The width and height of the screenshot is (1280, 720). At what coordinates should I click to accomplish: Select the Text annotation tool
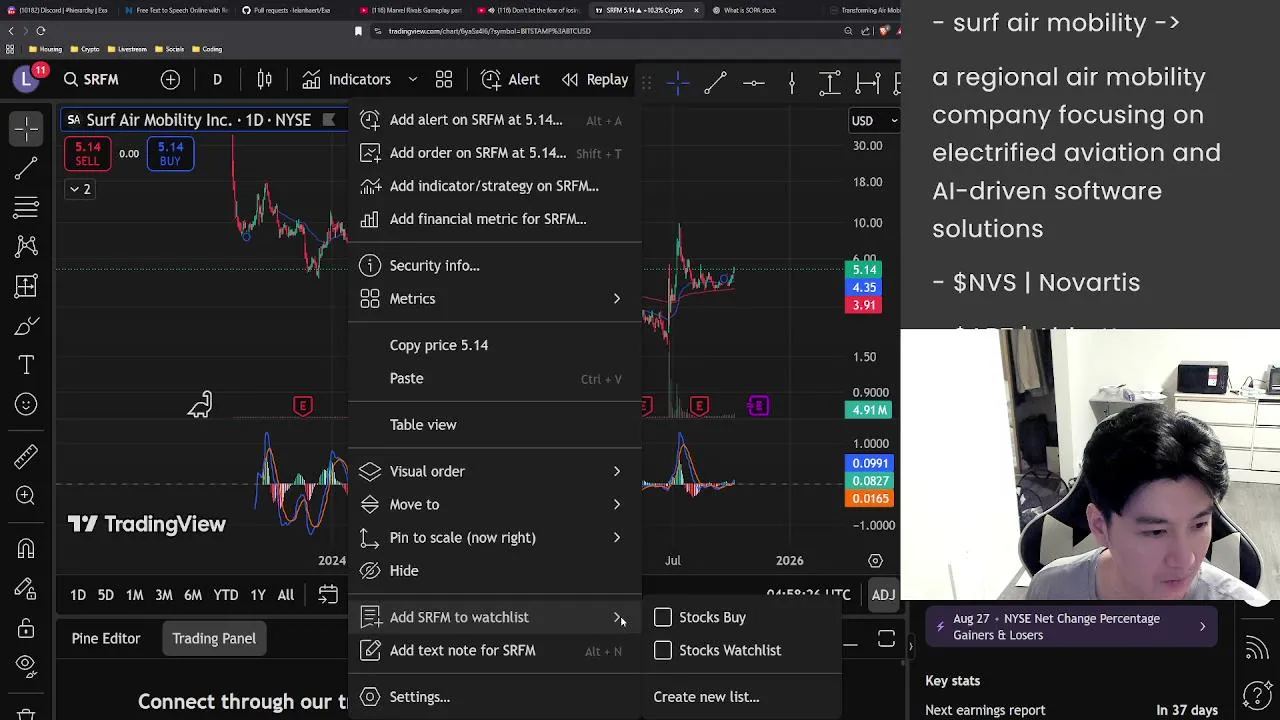26,365
